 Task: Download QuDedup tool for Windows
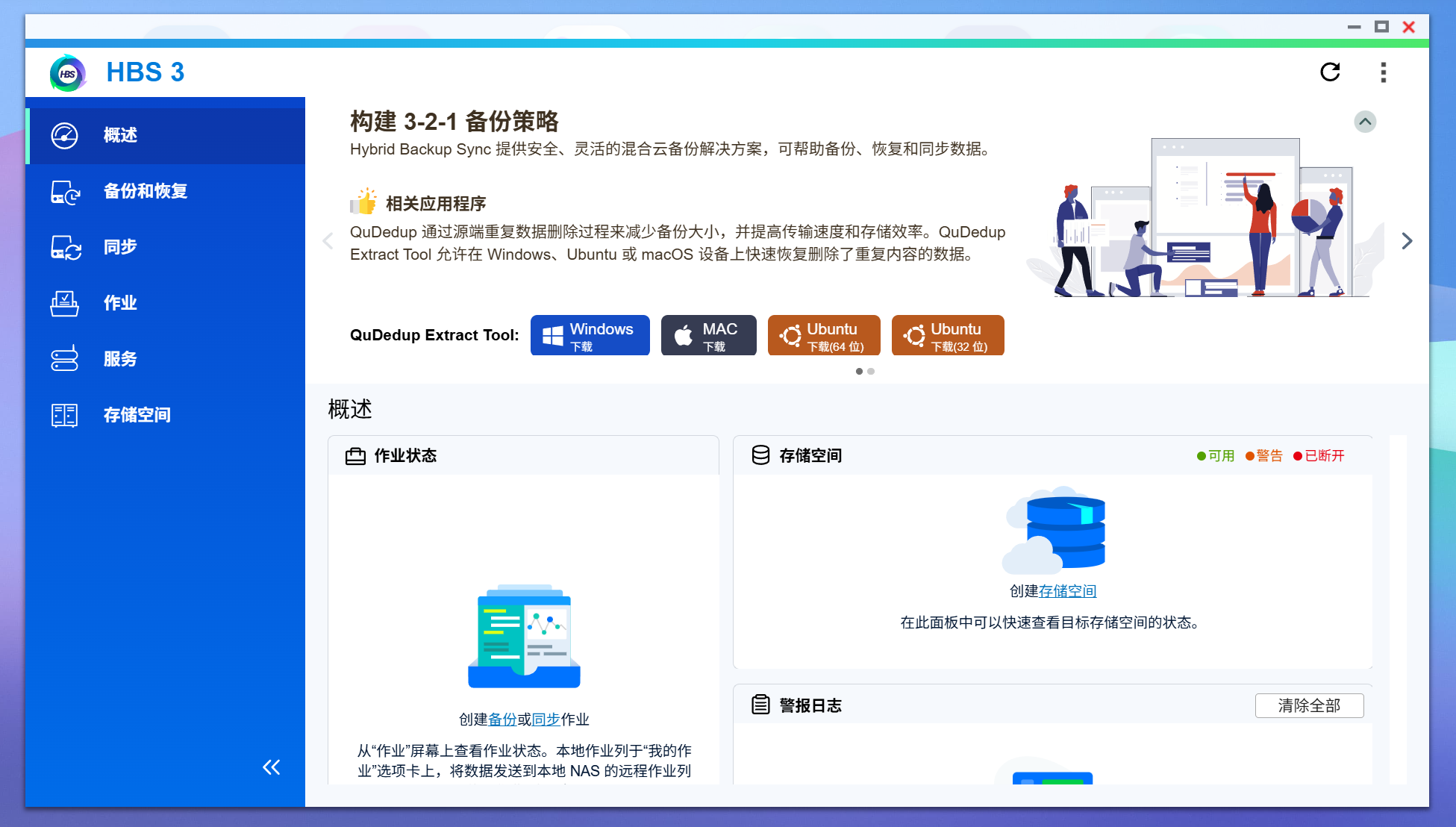coord(590,336)
